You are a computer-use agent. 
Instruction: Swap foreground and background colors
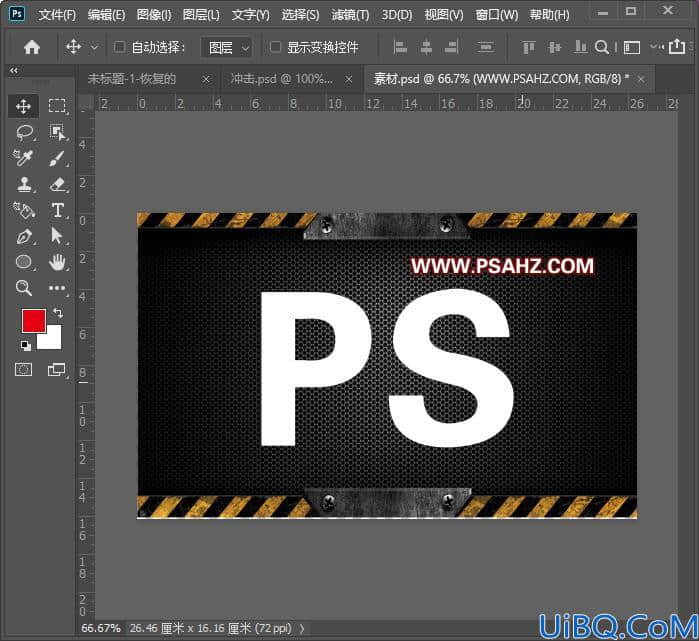click(x=58, y=312)
